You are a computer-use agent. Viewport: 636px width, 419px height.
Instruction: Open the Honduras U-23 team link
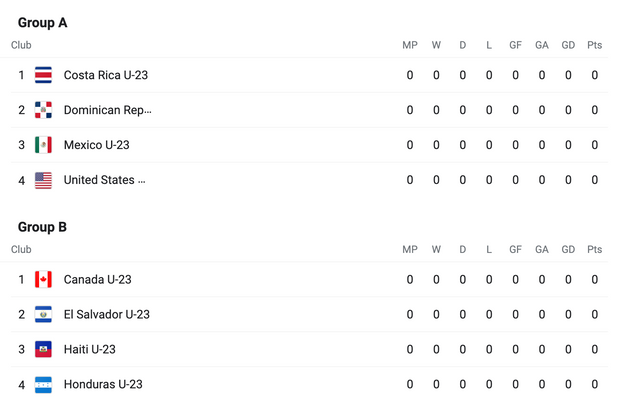[x=103, y=384]
